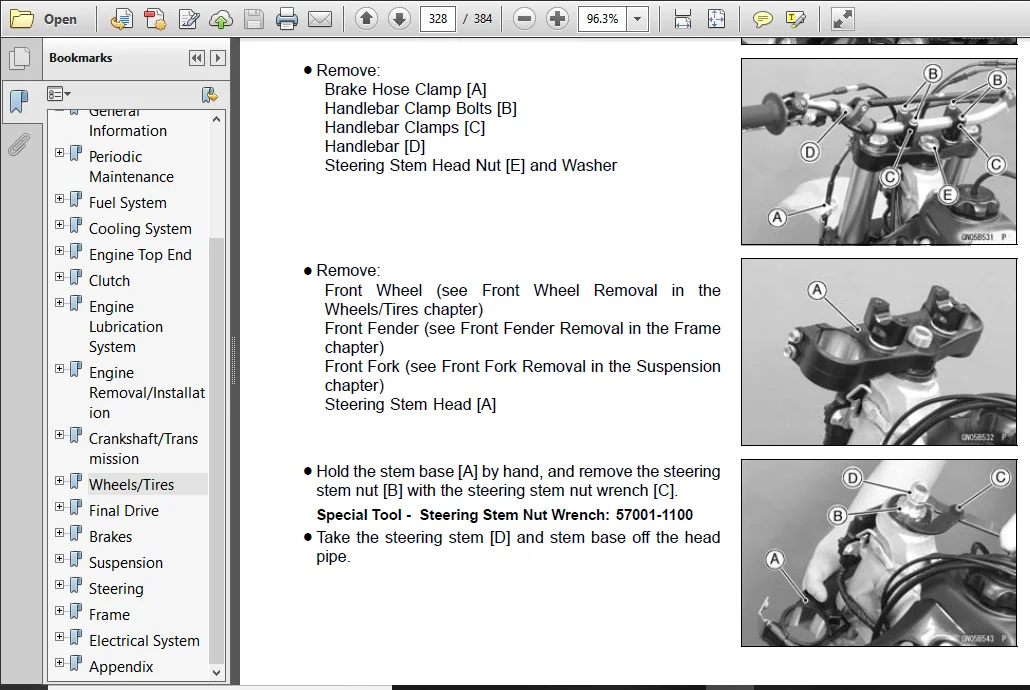Expand the Electrical System bookmark node
The image size is (1030, 690).
tap(59, 637)
